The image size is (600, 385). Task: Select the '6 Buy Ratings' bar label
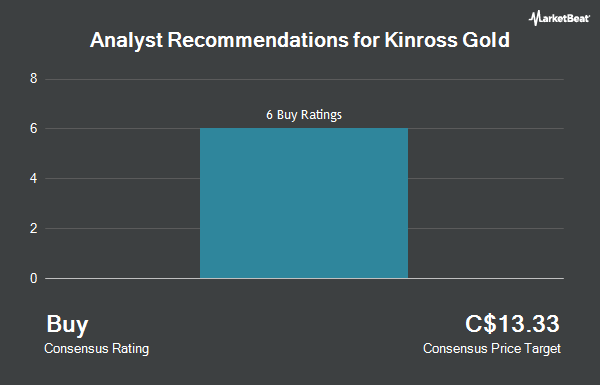point(304,115)
